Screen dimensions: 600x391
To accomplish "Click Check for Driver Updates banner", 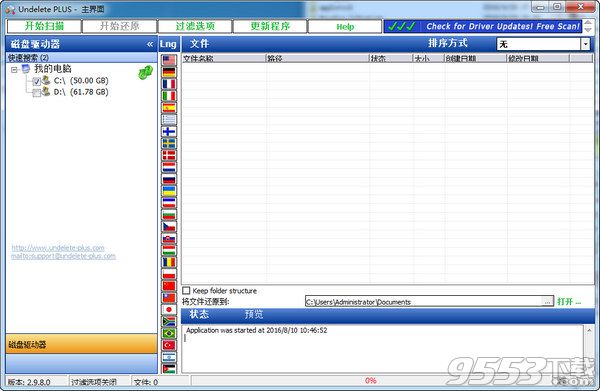I will (483, 26).
